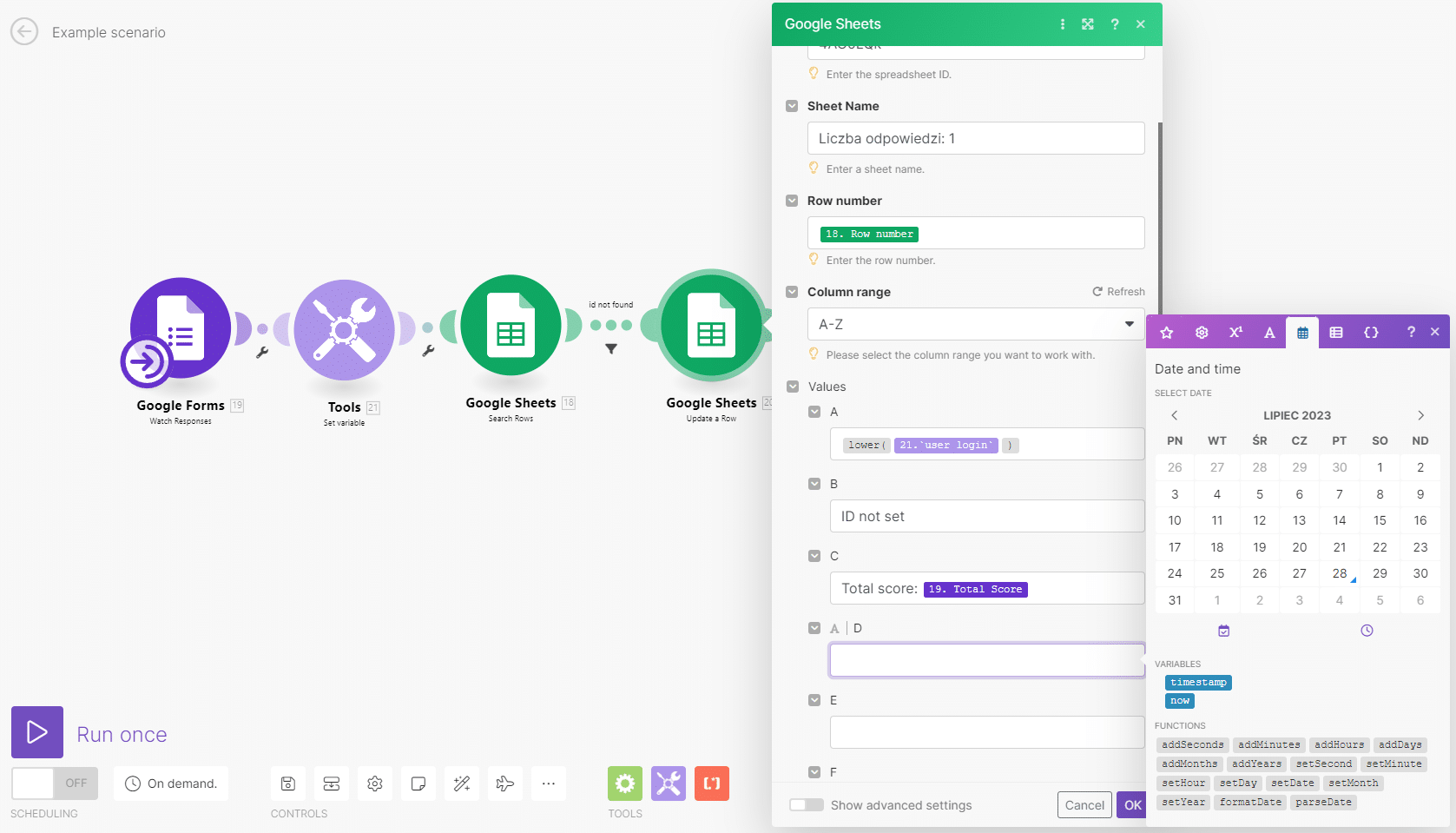Click the Run once play button

(x=37, y=732)
